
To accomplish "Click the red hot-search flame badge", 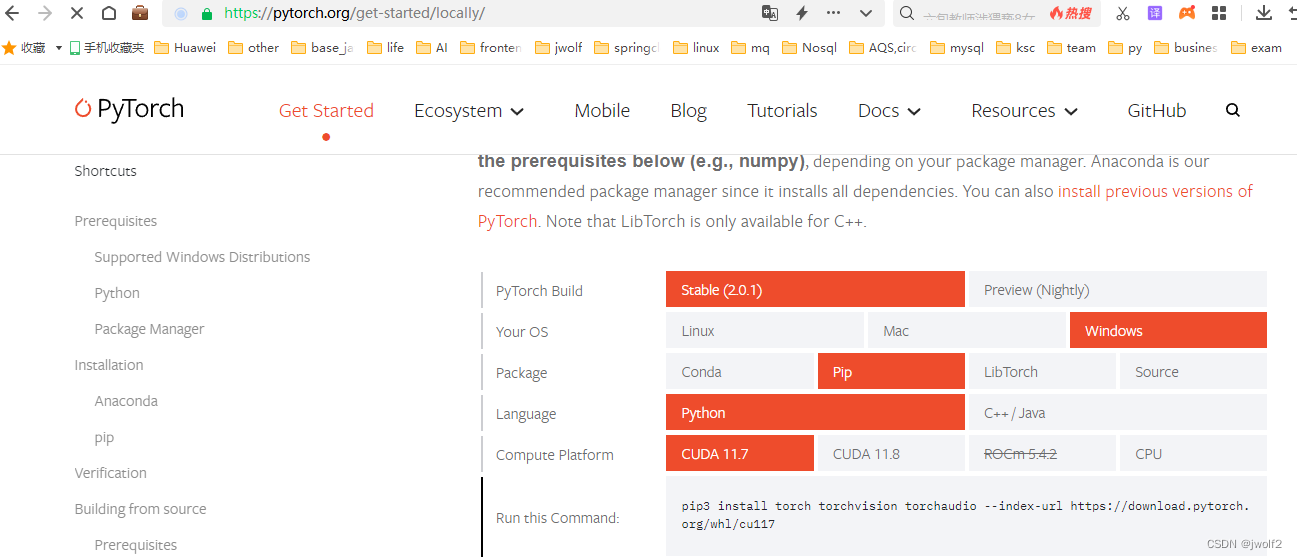I will pos(1071,13).
